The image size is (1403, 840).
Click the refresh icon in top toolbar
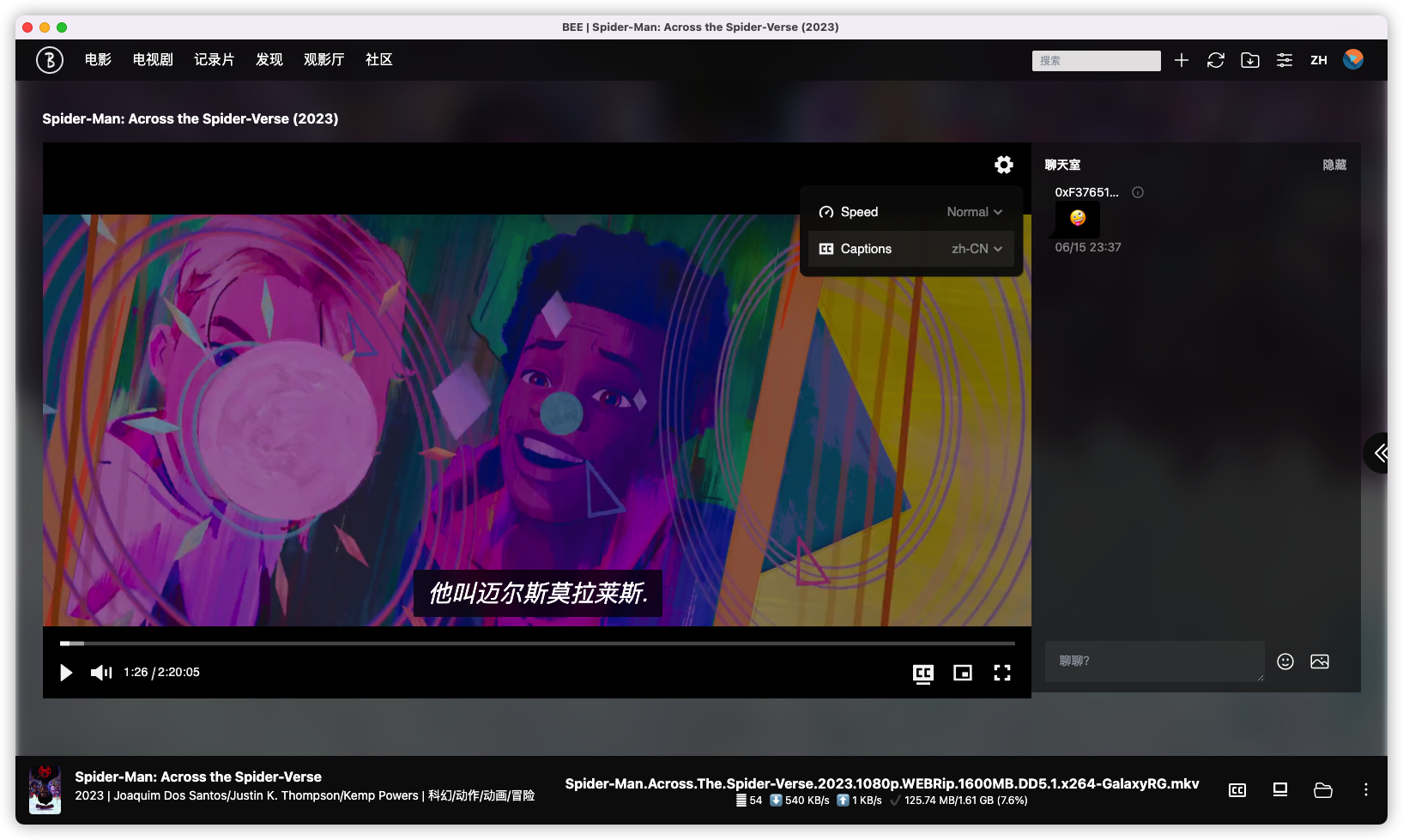(1215, 60)
